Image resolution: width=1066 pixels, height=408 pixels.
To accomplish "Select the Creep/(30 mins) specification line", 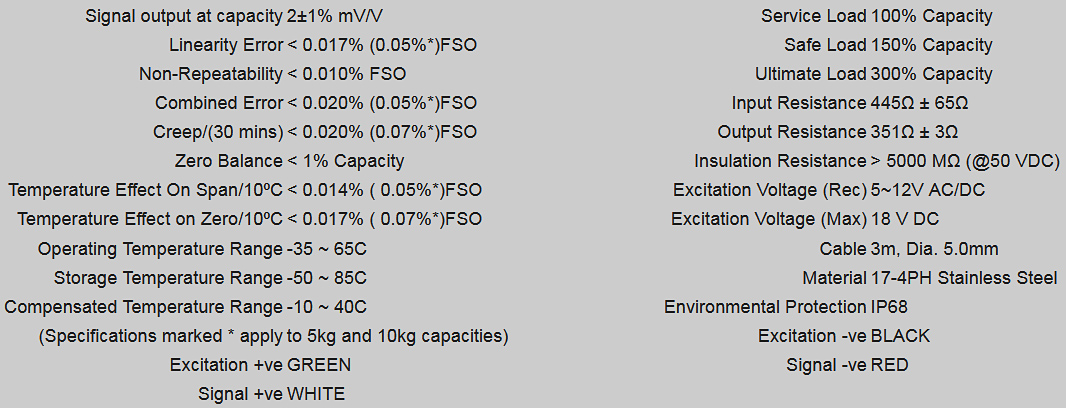I will click(314, 132).
